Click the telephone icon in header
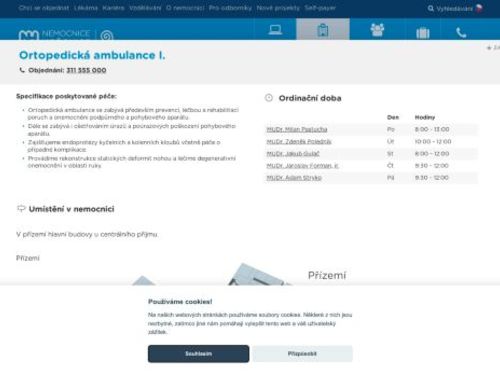 point(461,33)
